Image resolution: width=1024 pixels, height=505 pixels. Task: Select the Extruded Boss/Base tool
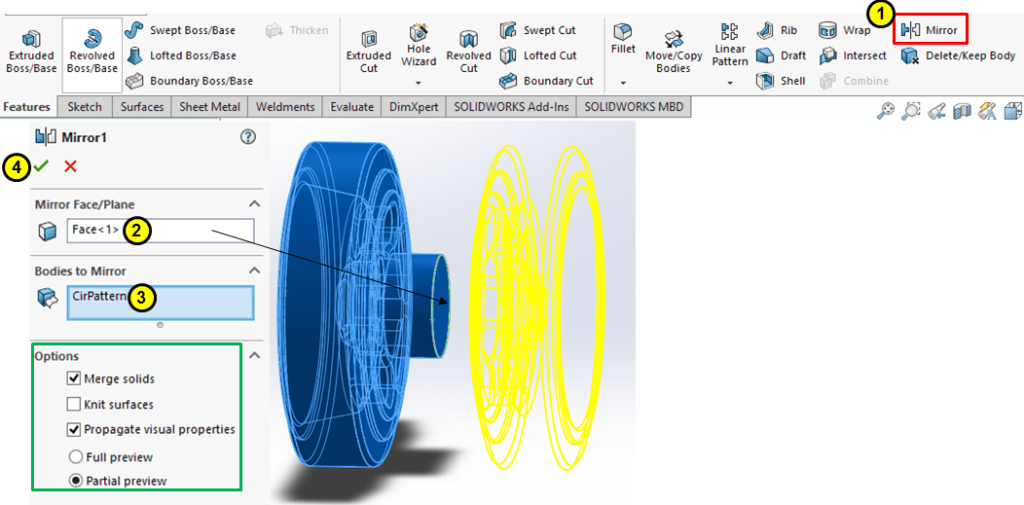(30, 48)
